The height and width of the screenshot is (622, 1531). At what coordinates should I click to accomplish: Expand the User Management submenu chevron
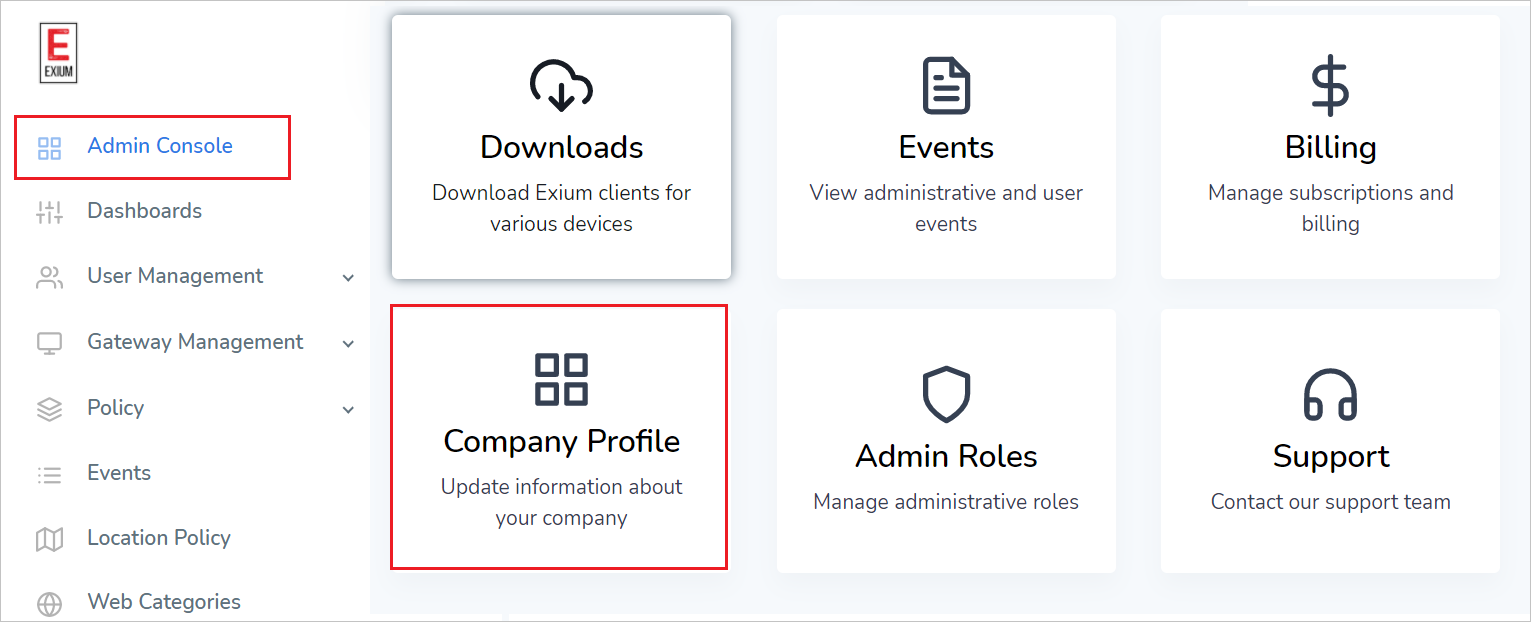coord(348,278)
